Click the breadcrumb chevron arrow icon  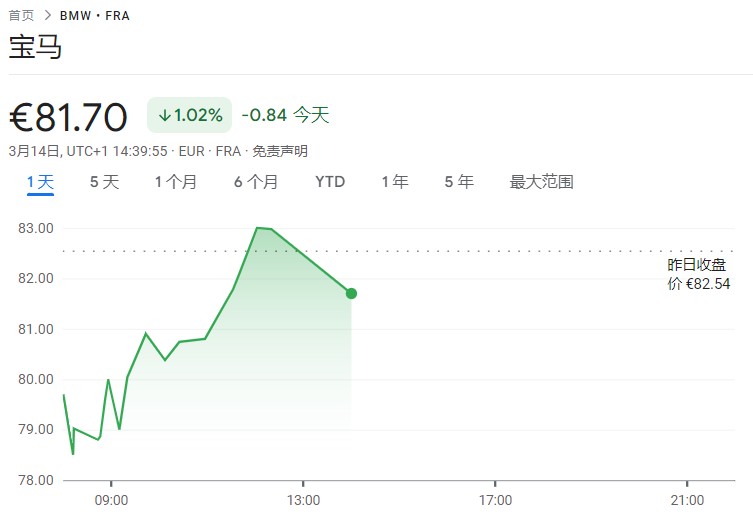47,15
